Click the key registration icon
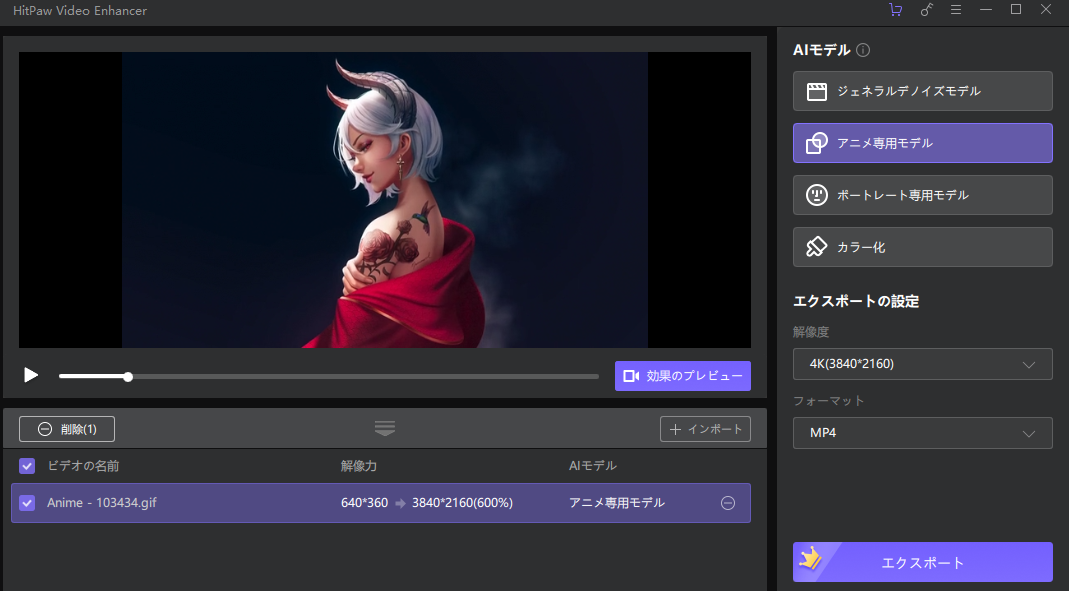 pyautogui.click(x=926, y=10)
